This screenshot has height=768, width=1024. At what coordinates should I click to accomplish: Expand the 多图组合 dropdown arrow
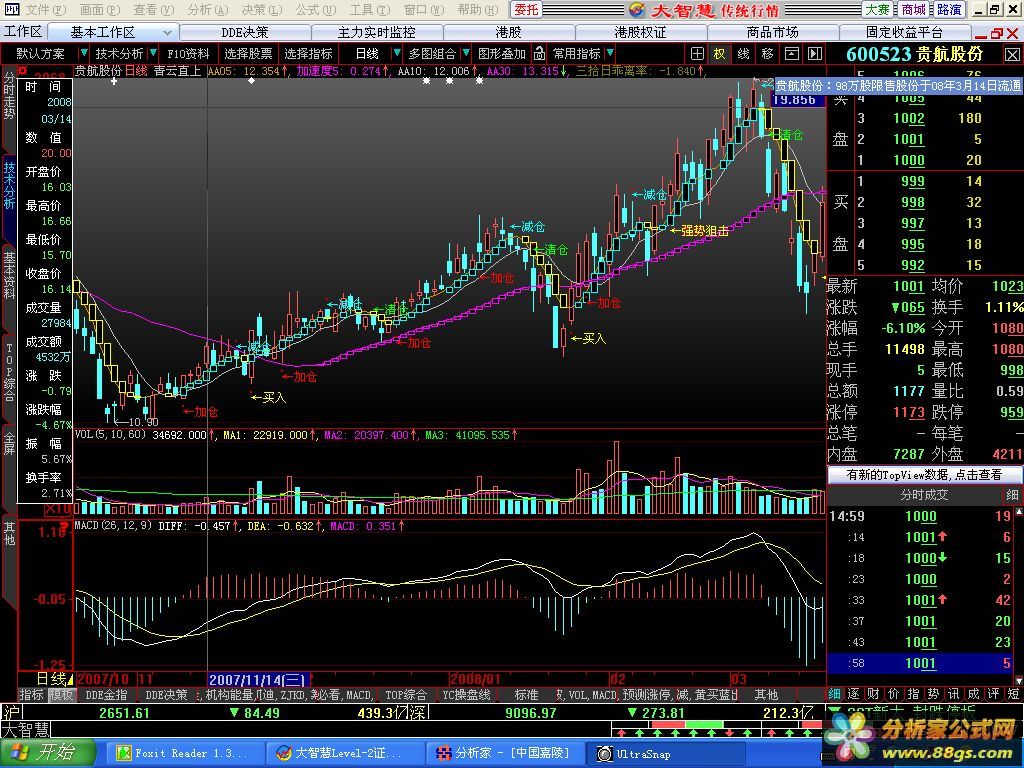click(466, 53)
